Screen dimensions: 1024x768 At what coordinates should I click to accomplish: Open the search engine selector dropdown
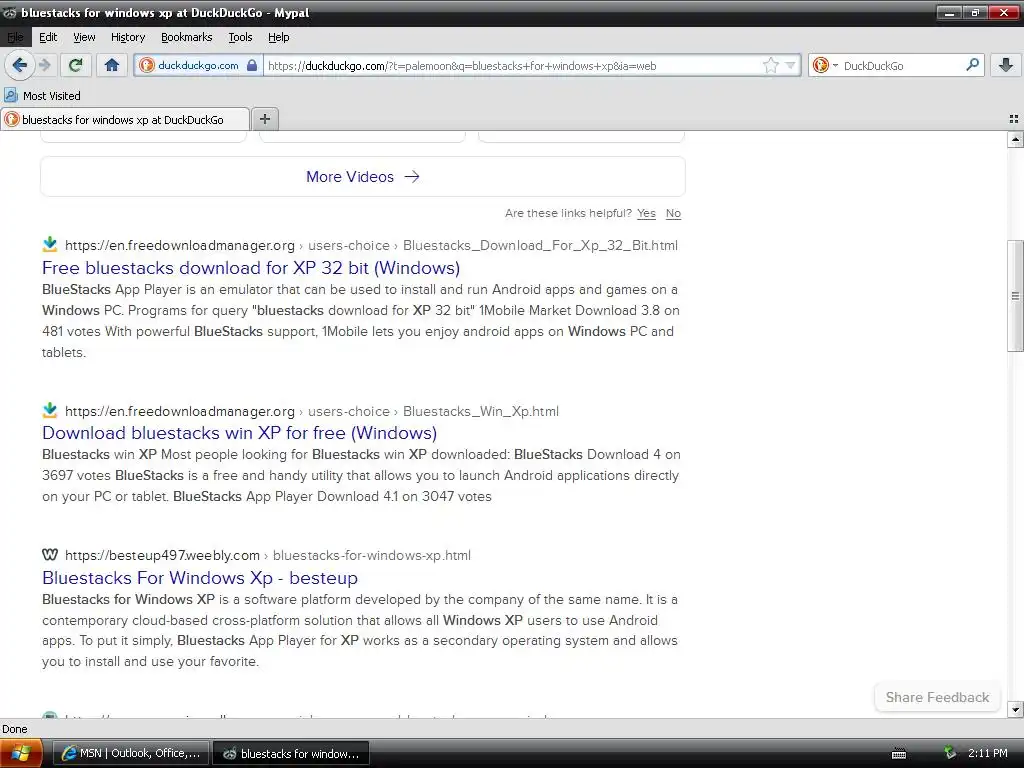coord(825,65)
